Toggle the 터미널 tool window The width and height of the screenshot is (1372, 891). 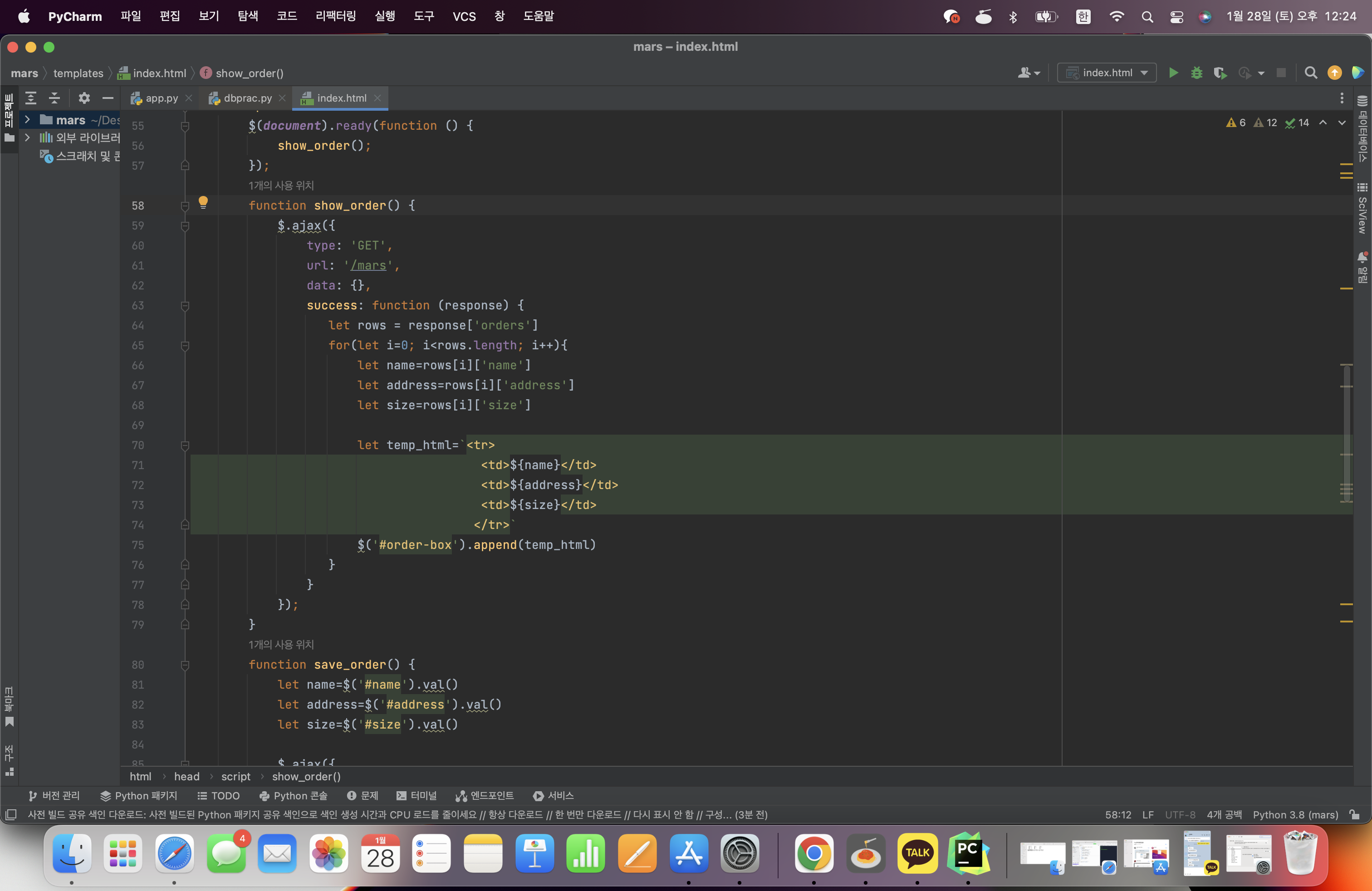(417, 796)
